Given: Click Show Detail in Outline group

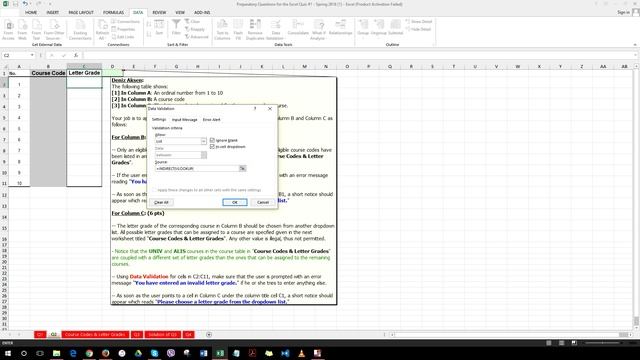Looking at the screenshot, I should [x=419, y=22].
